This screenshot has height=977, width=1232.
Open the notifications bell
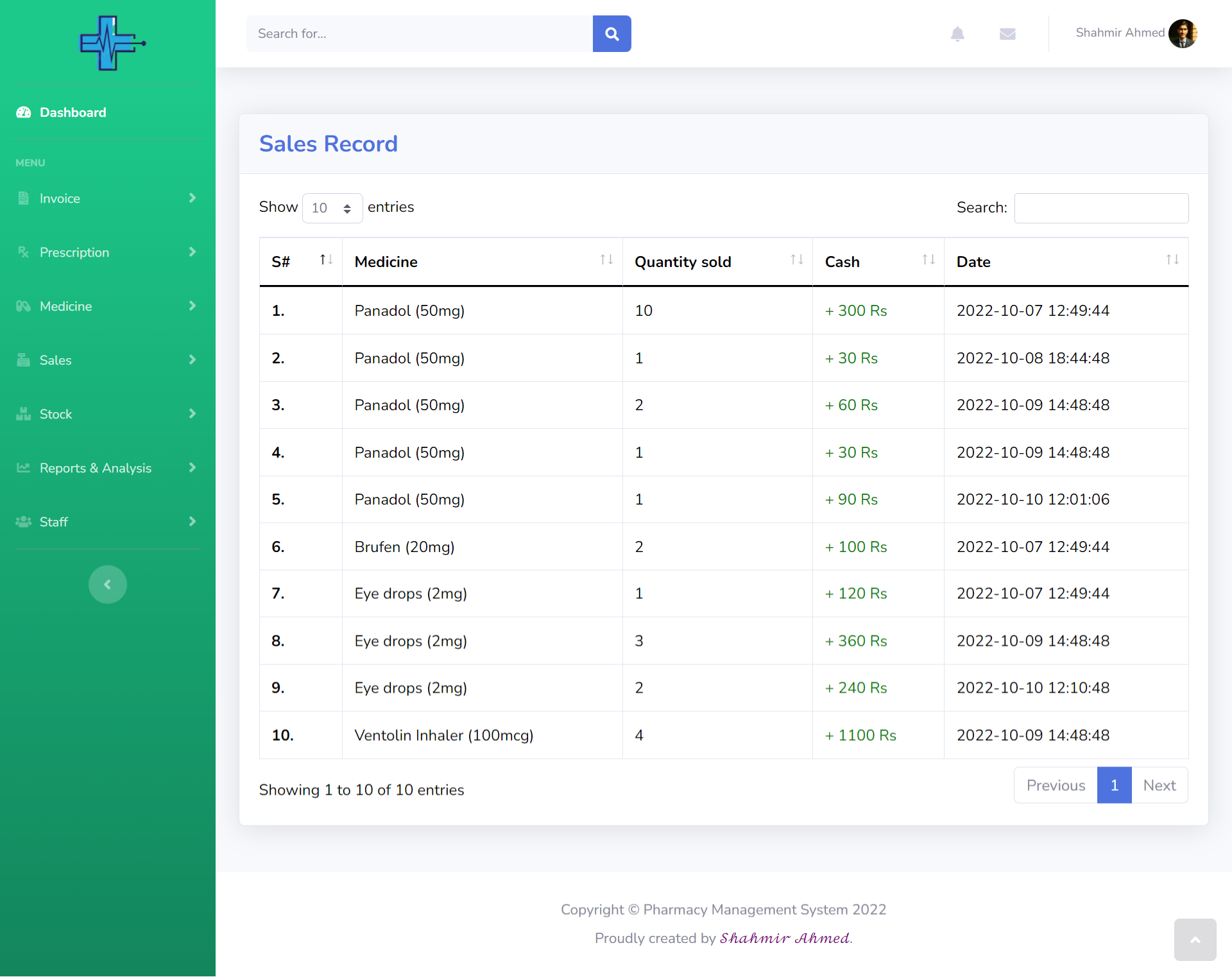click(x=957, y=33)
